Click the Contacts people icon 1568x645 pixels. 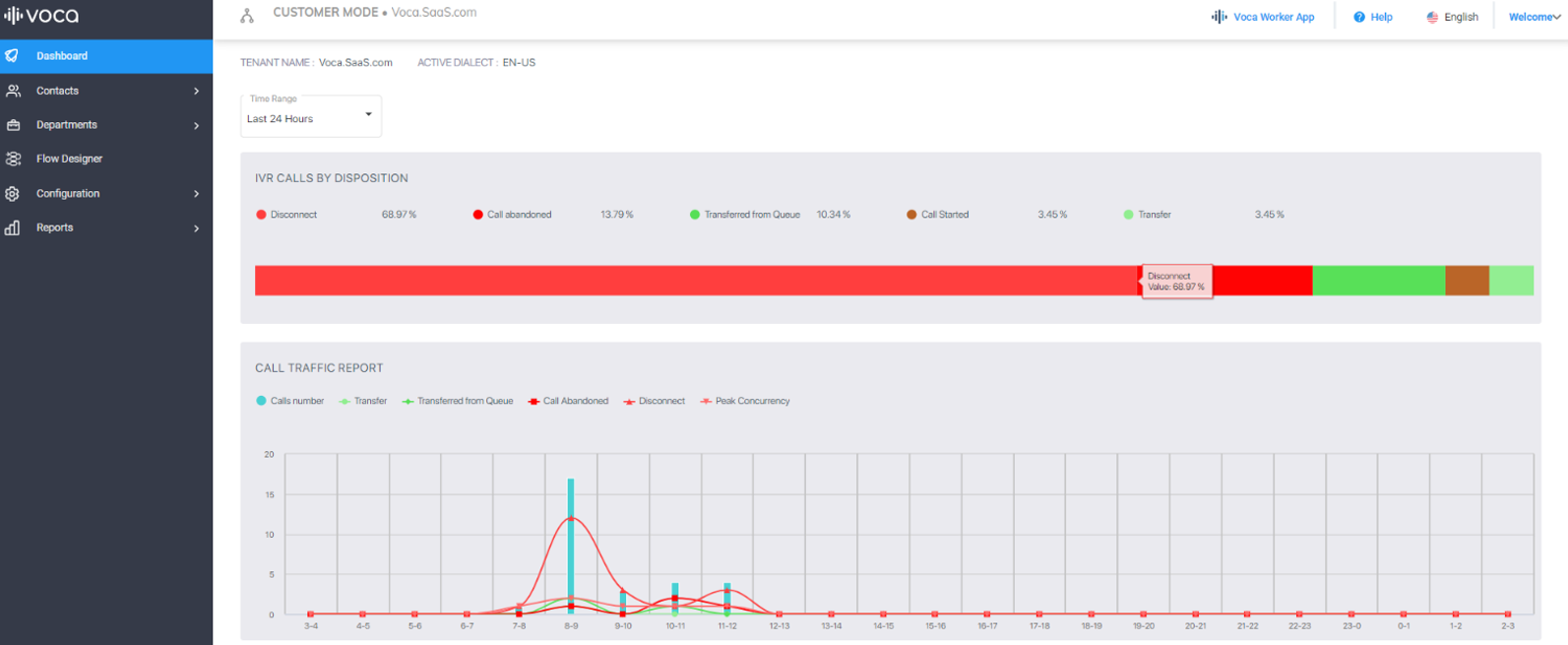[x=13, y=91]
